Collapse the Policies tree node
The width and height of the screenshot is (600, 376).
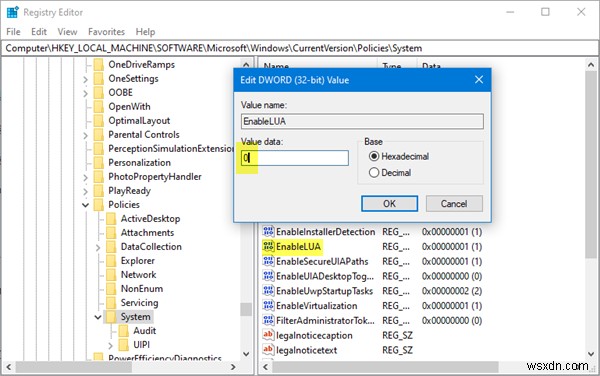(x=85, y=205)
